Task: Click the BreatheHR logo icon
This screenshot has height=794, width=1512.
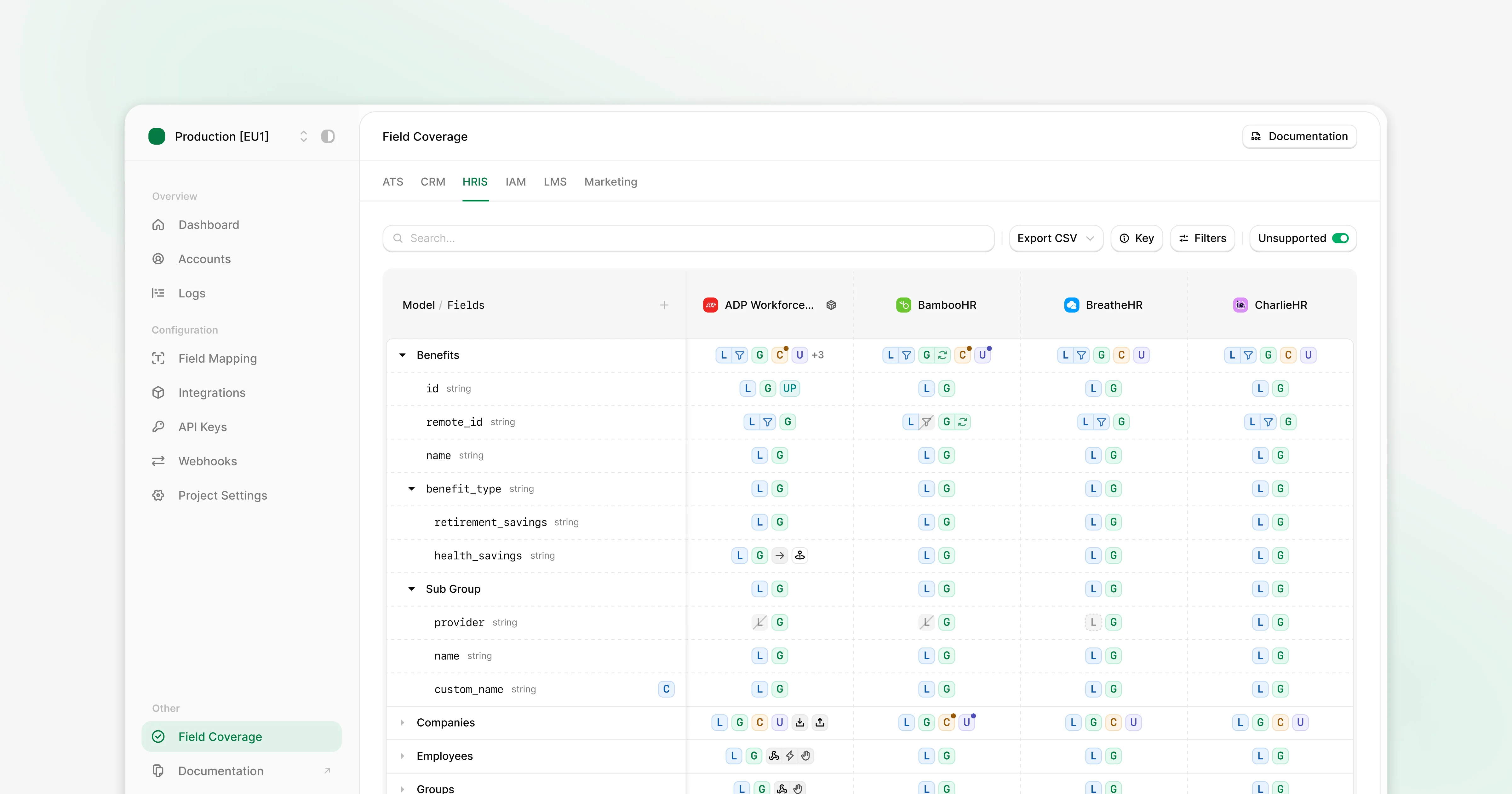Action: coord(1071,305)
